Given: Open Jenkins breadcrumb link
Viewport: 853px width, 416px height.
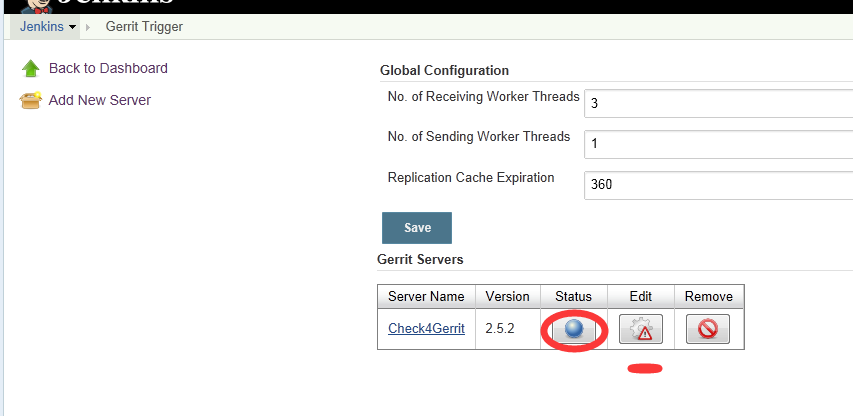Looking at the screenshot, I should pos(42,27).
